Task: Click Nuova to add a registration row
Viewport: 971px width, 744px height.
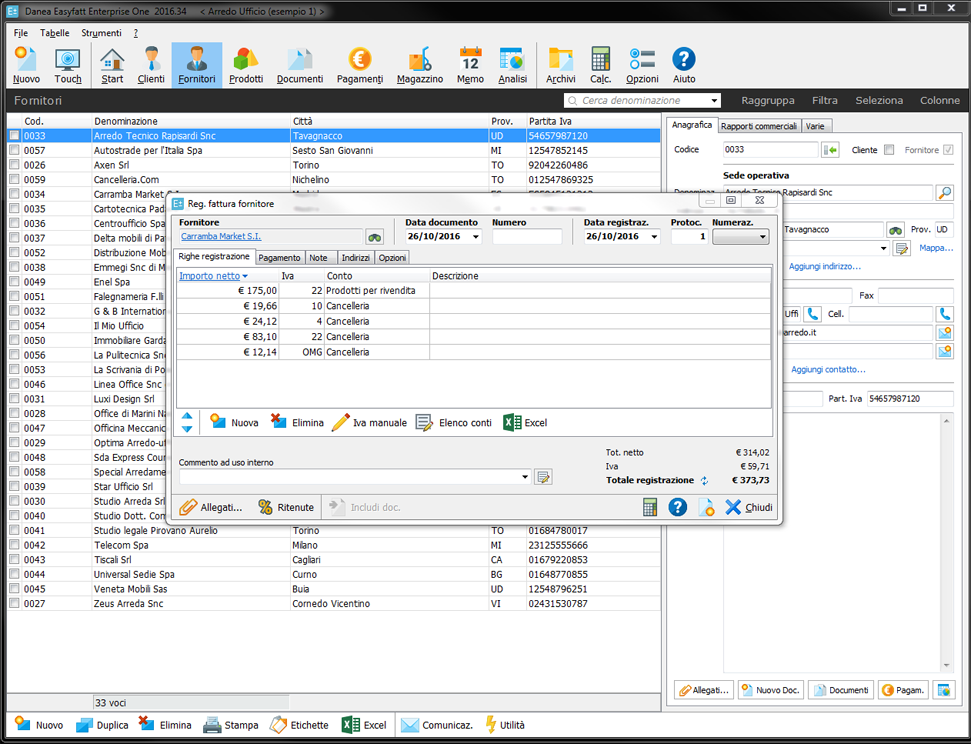Action: coord(235,422)
